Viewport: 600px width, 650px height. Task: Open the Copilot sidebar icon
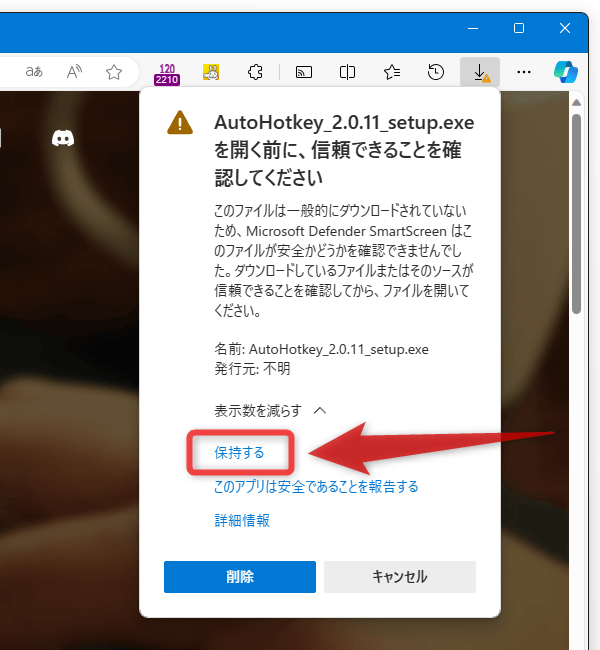[566, 72]
